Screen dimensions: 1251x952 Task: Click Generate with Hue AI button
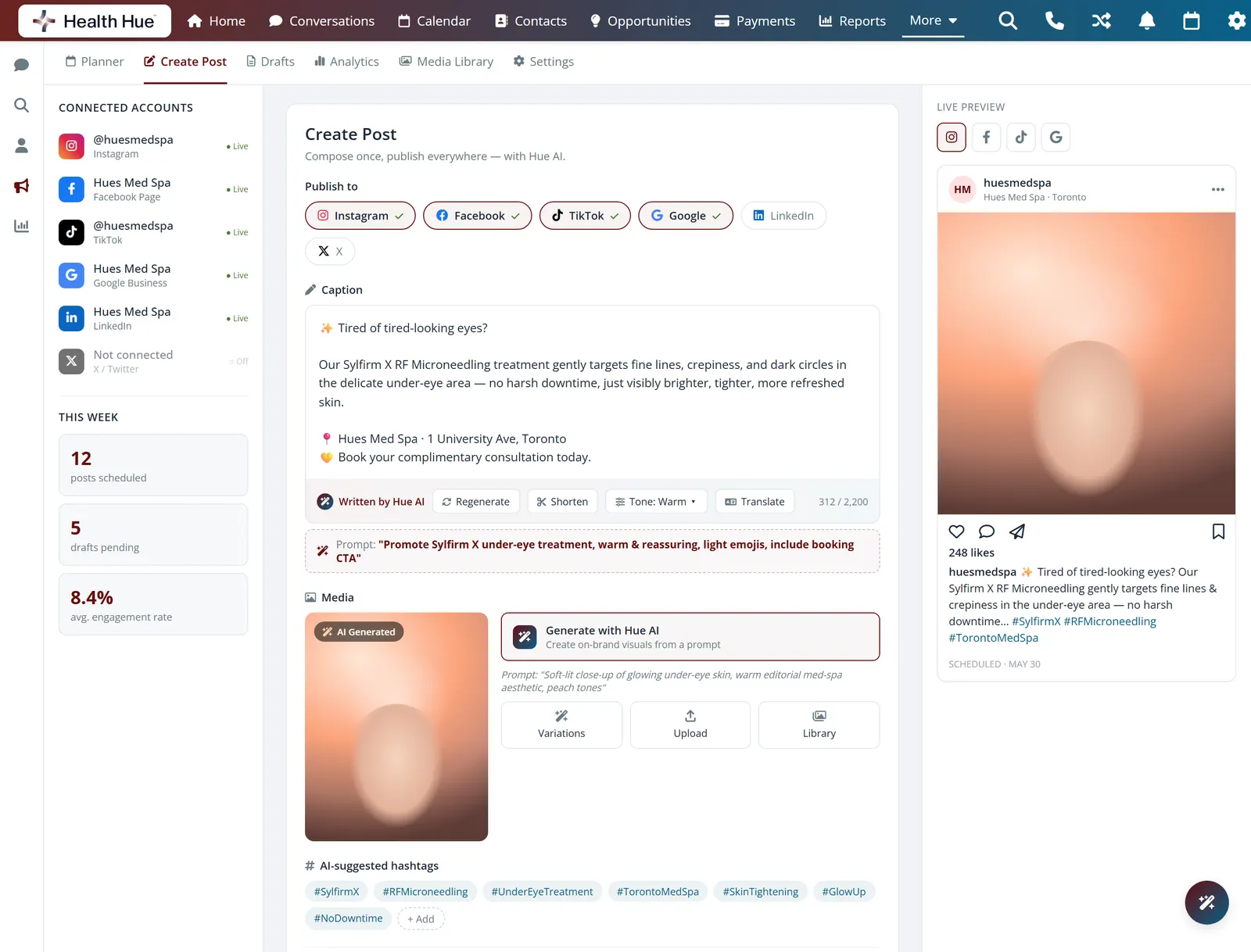point(690,637)
